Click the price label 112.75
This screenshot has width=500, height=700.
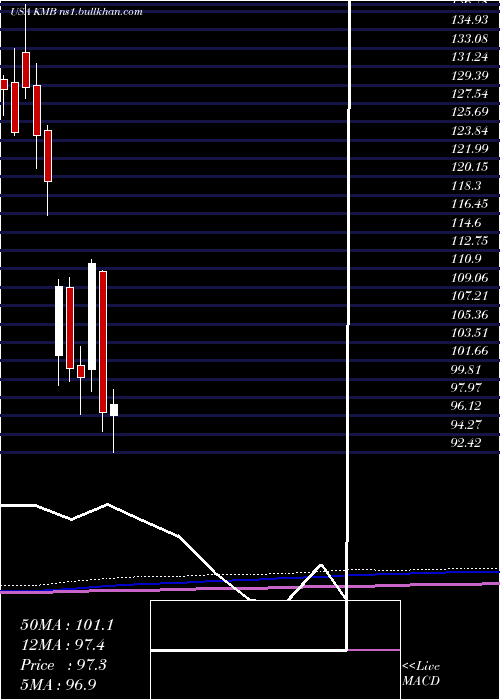[469, 241]
